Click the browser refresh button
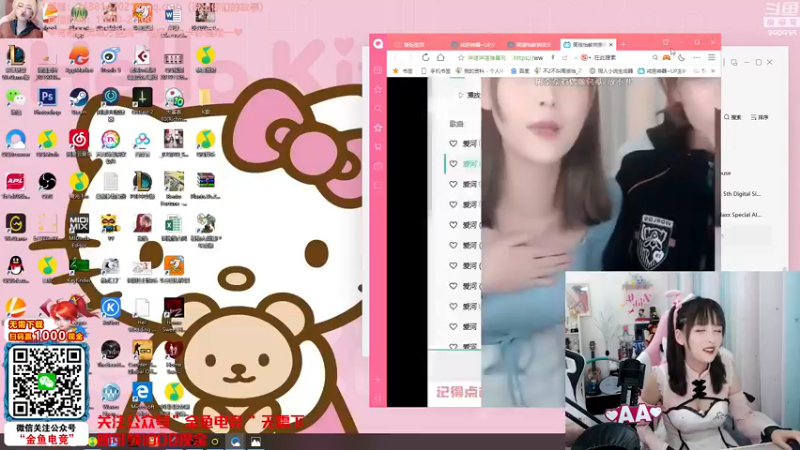Viewport: 800px width, 450px height. click(426, 57)
